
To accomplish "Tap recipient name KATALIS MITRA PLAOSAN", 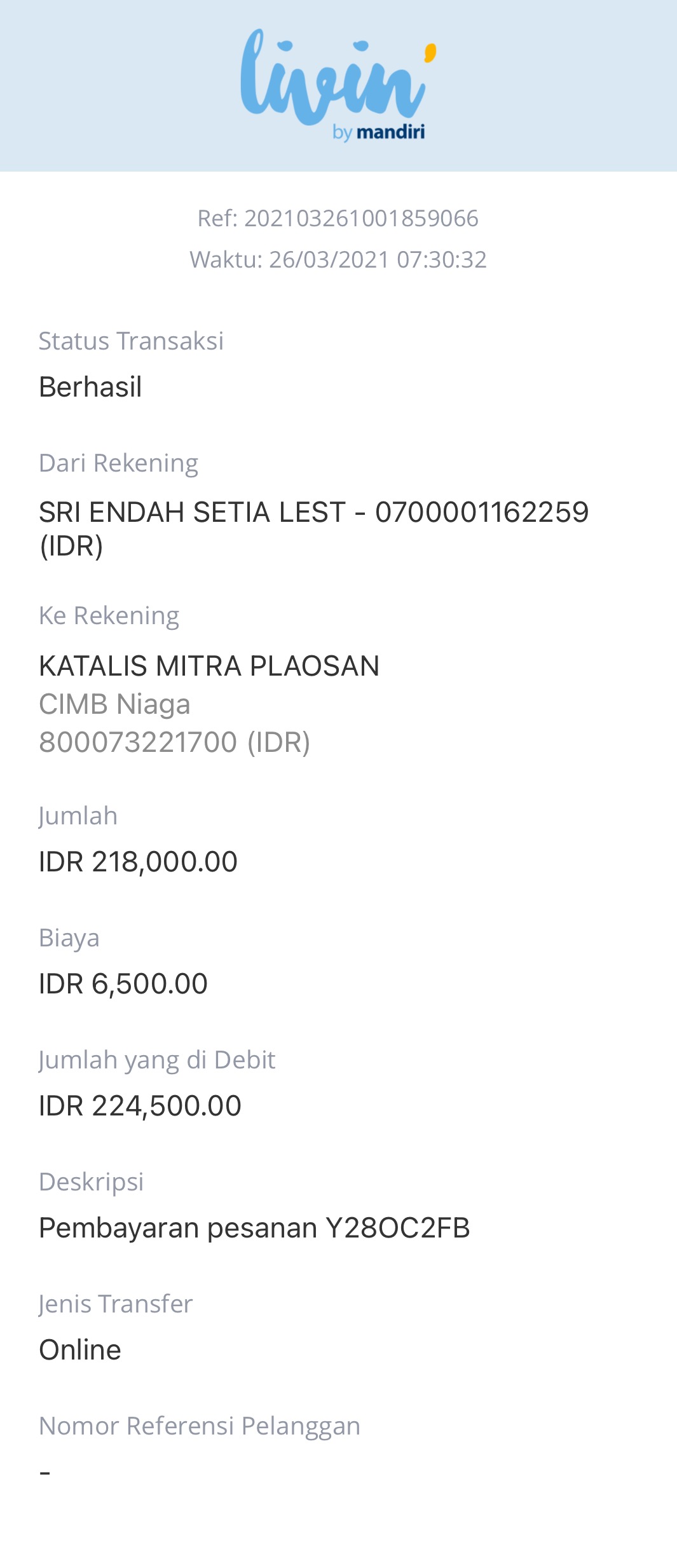I will point(209,666).
